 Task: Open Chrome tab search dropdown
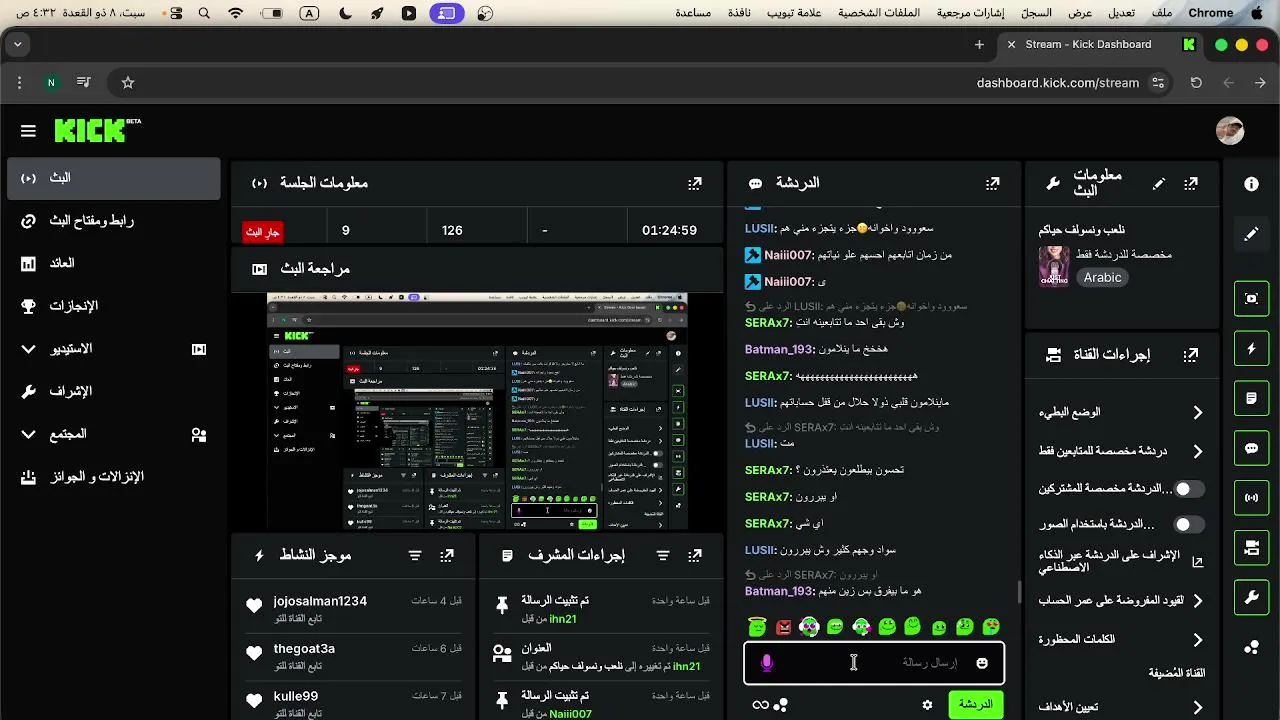(x=17, y=45)
